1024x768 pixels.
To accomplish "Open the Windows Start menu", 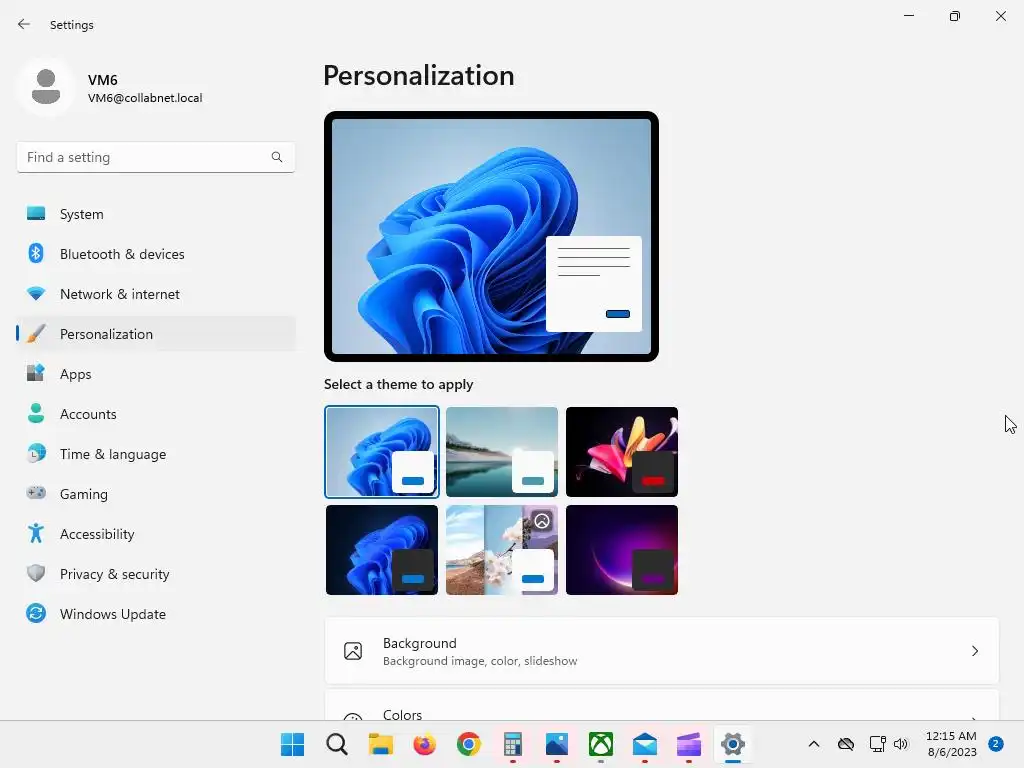I will point(292,744).
